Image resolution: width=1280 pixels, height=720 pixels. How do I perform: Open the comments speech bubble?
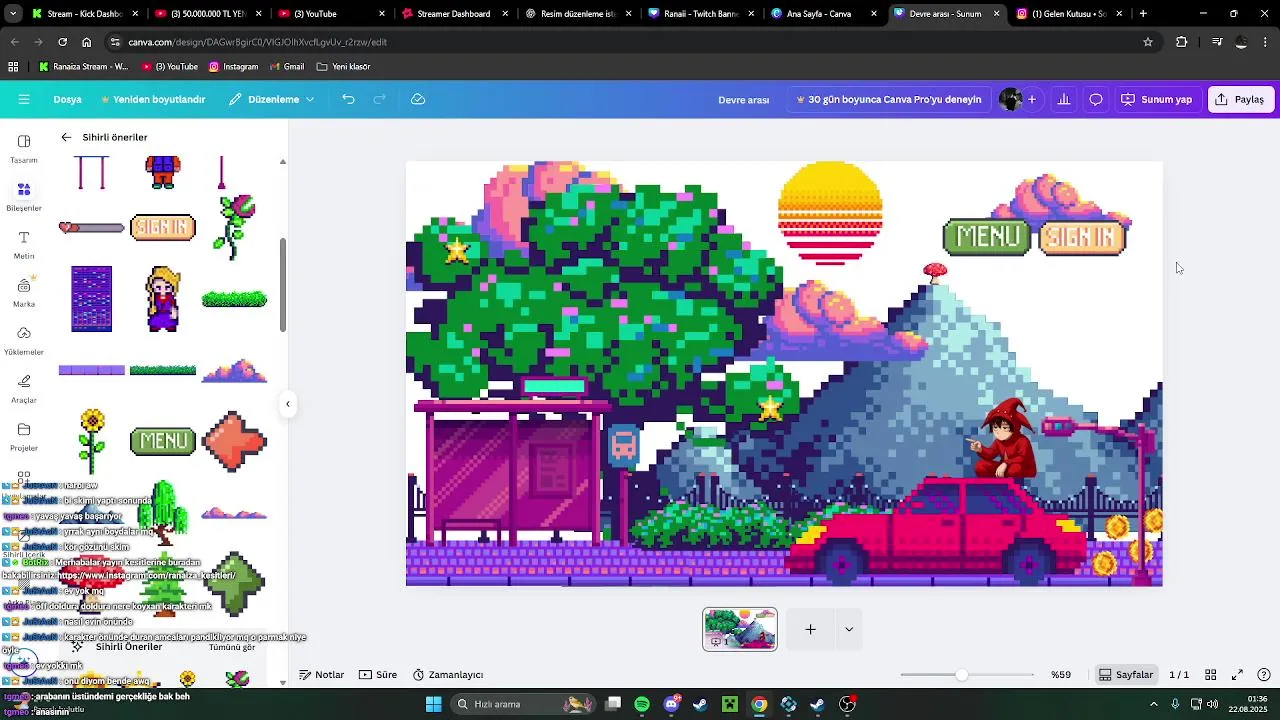tap(1096, 99)
